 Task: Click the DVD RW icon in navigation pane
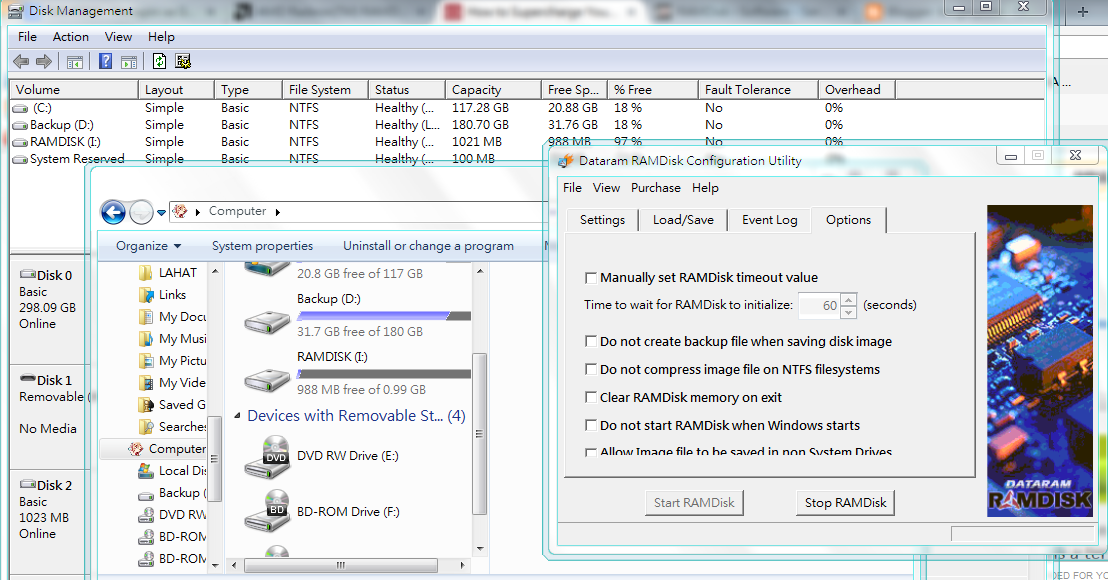tap(146, 515)
